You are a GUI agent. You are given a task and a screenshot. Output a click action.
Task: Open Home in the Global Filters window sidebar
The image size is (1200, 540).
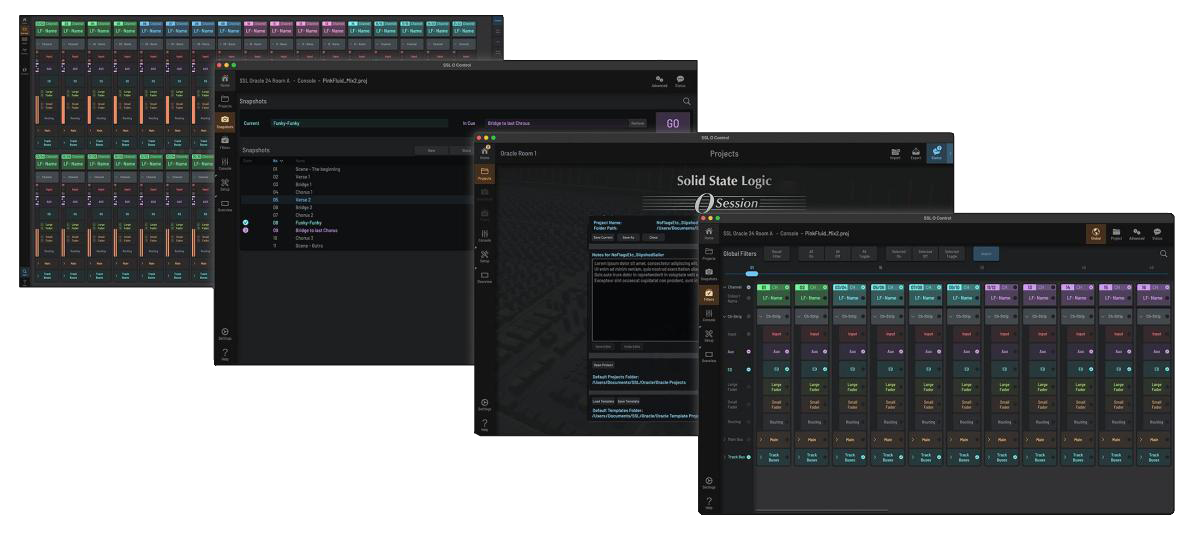[x=709, y=233]
